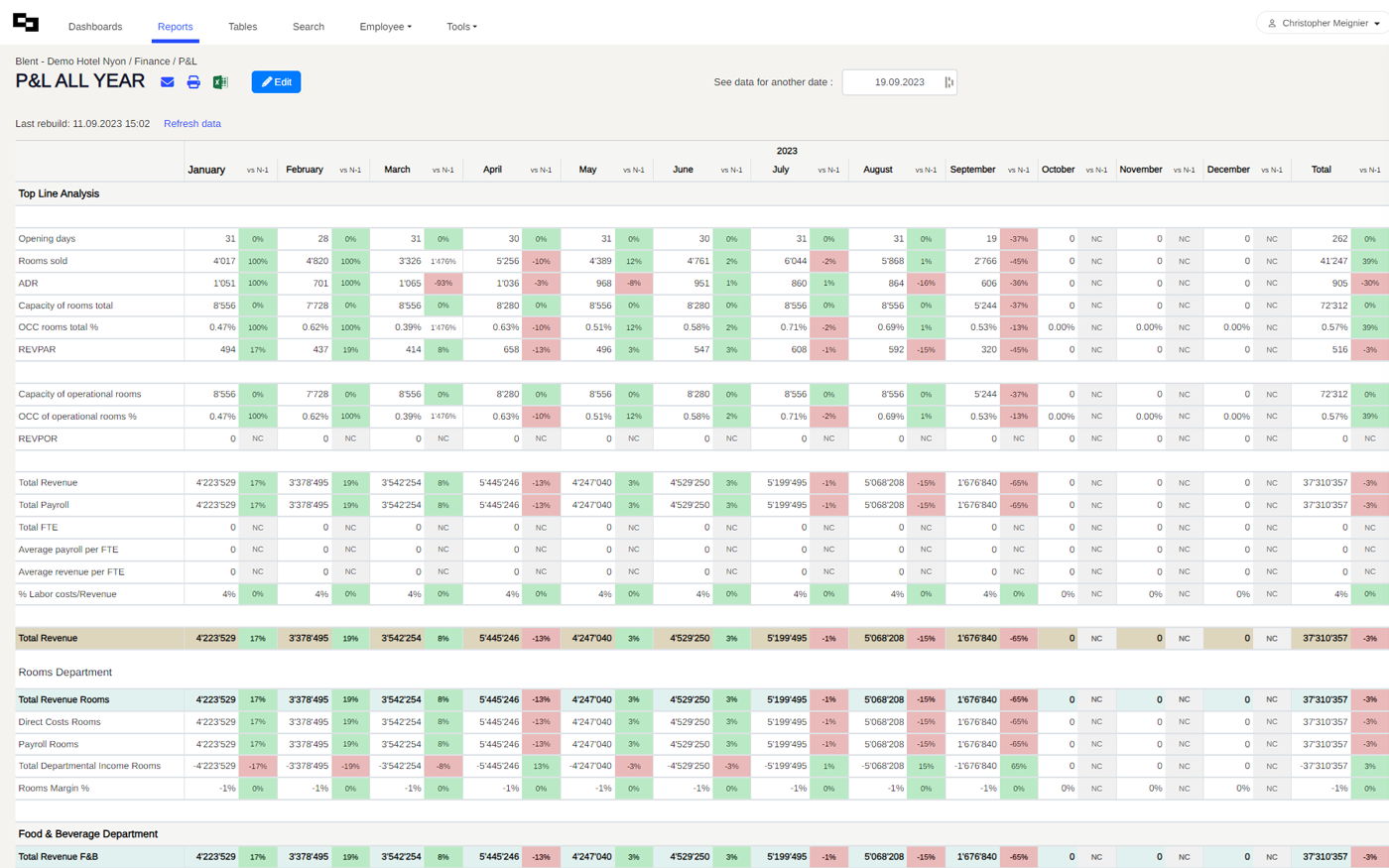Send the report via the email icon
This screenshot has width=1389, height=868.
pyautogui.click(x=168, y=82)
